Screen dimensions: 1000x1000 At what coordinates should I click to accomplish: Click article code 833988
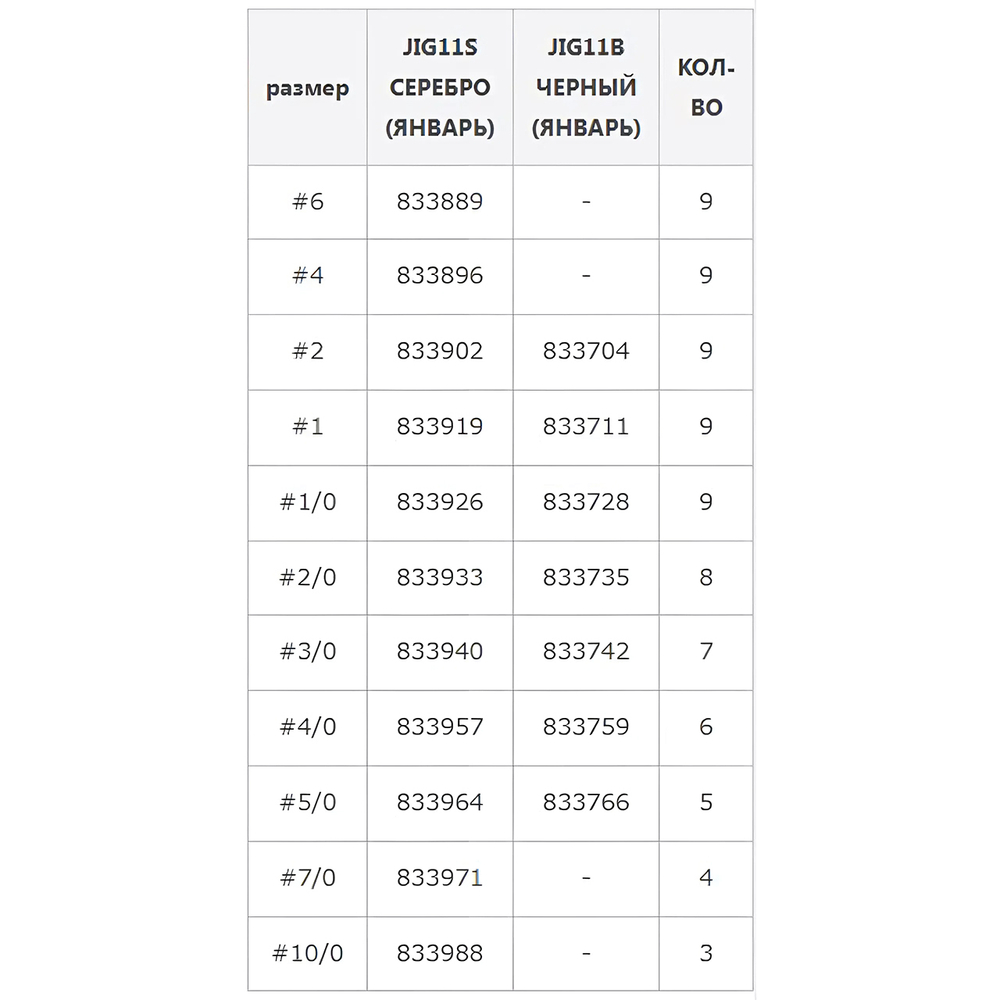(x=440, y=953)
